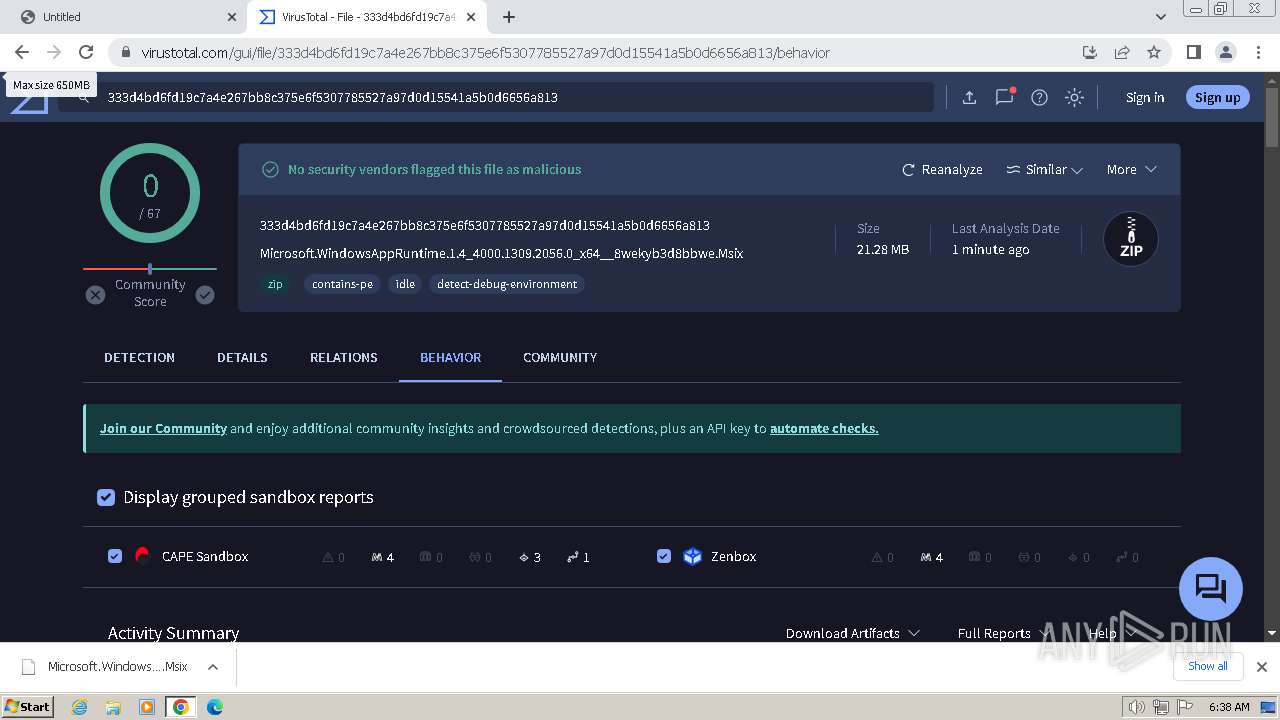This screenshot has width=1280, height=720.
Task: Click the community score slider marker
Action: (x=150, y=269)
